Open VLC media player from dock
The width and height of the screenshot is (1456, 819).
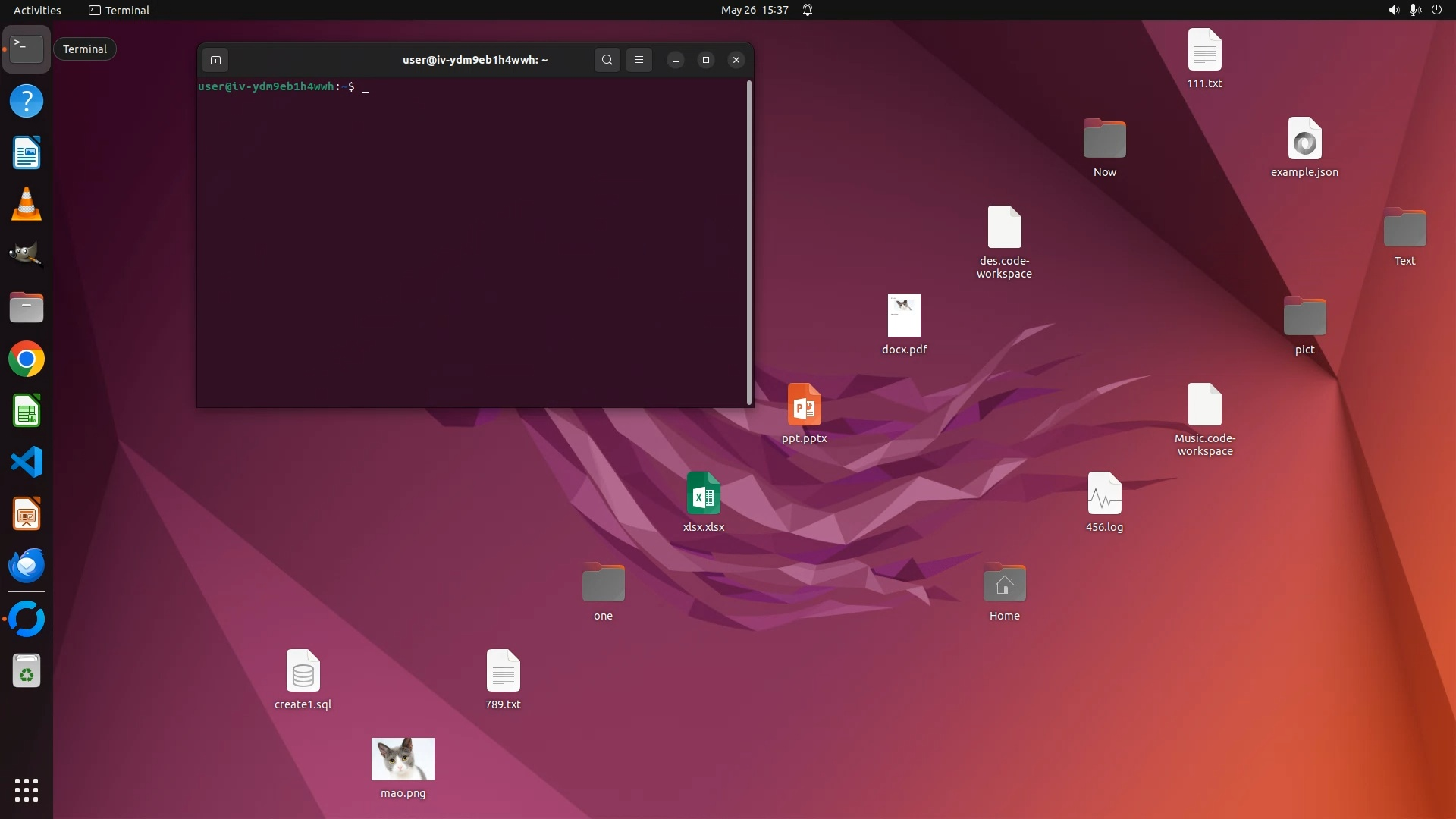tap(27, 205)
